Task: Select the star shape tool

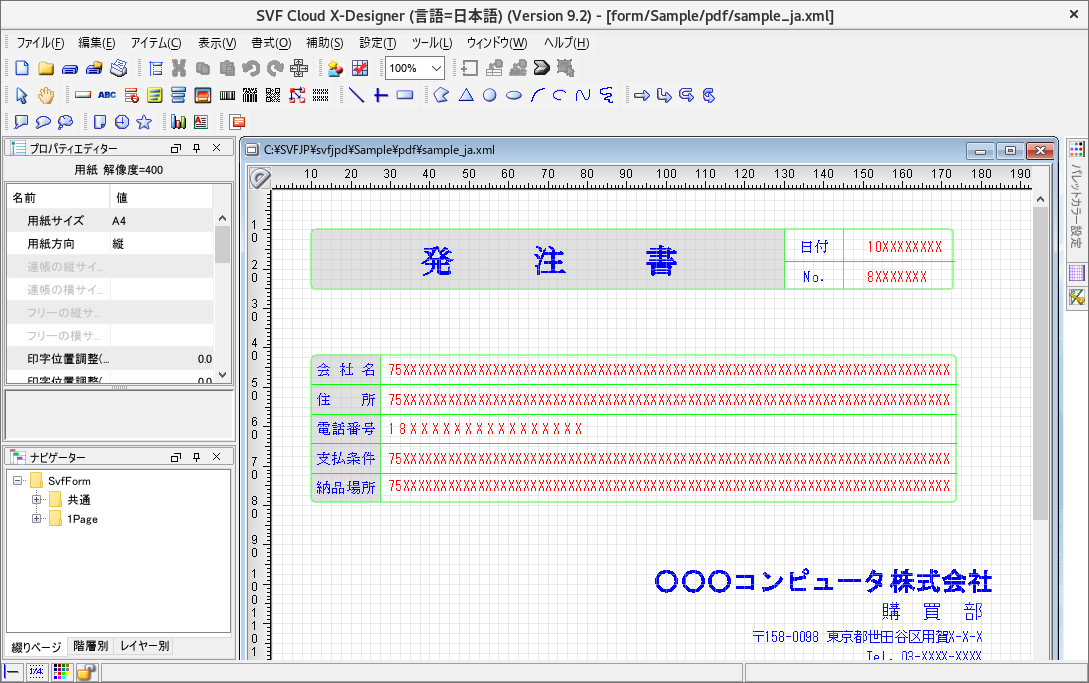Action: 145,121
